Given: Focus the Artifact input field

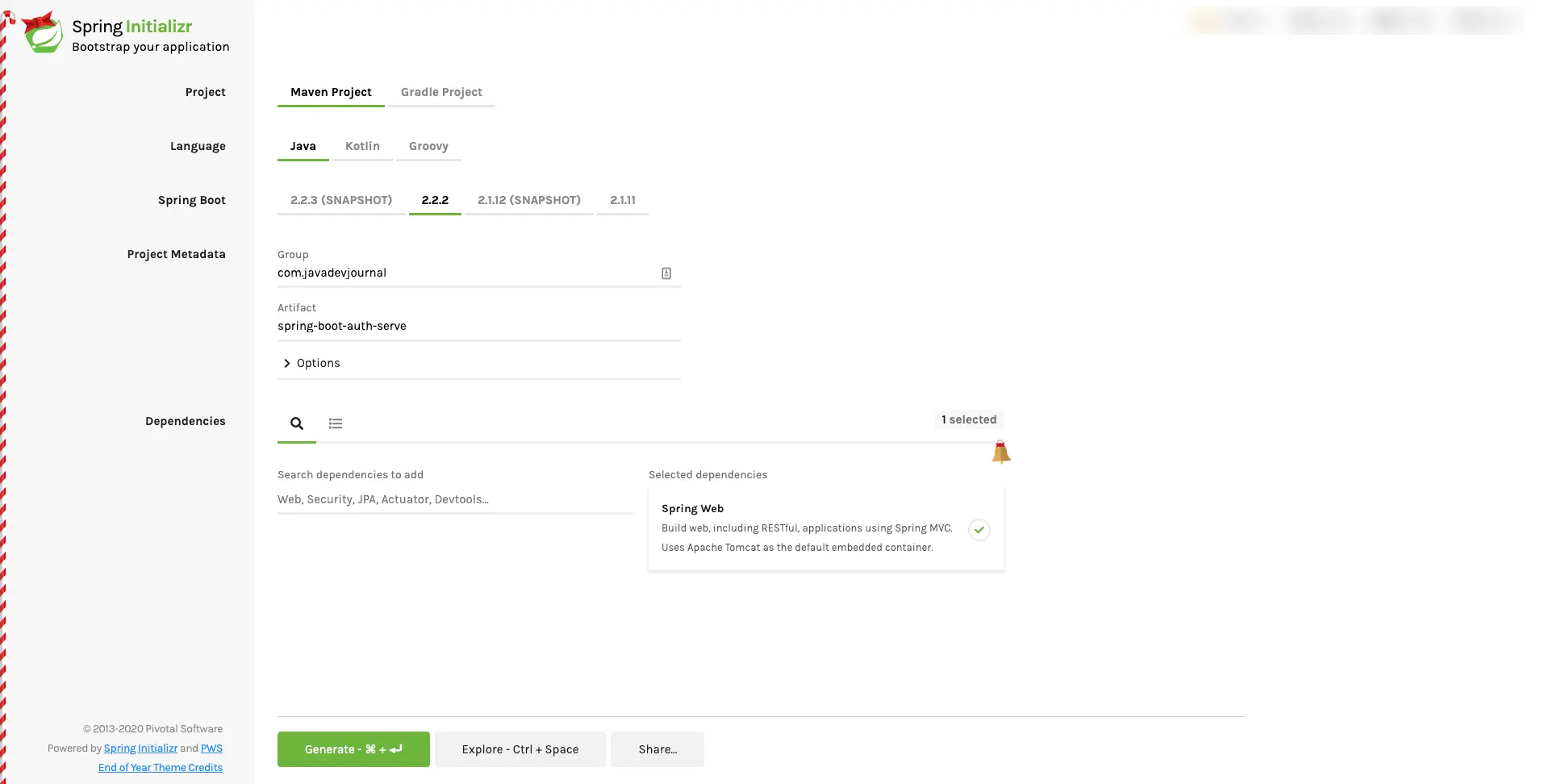Looking at the screenshot, I should [479, 326].
